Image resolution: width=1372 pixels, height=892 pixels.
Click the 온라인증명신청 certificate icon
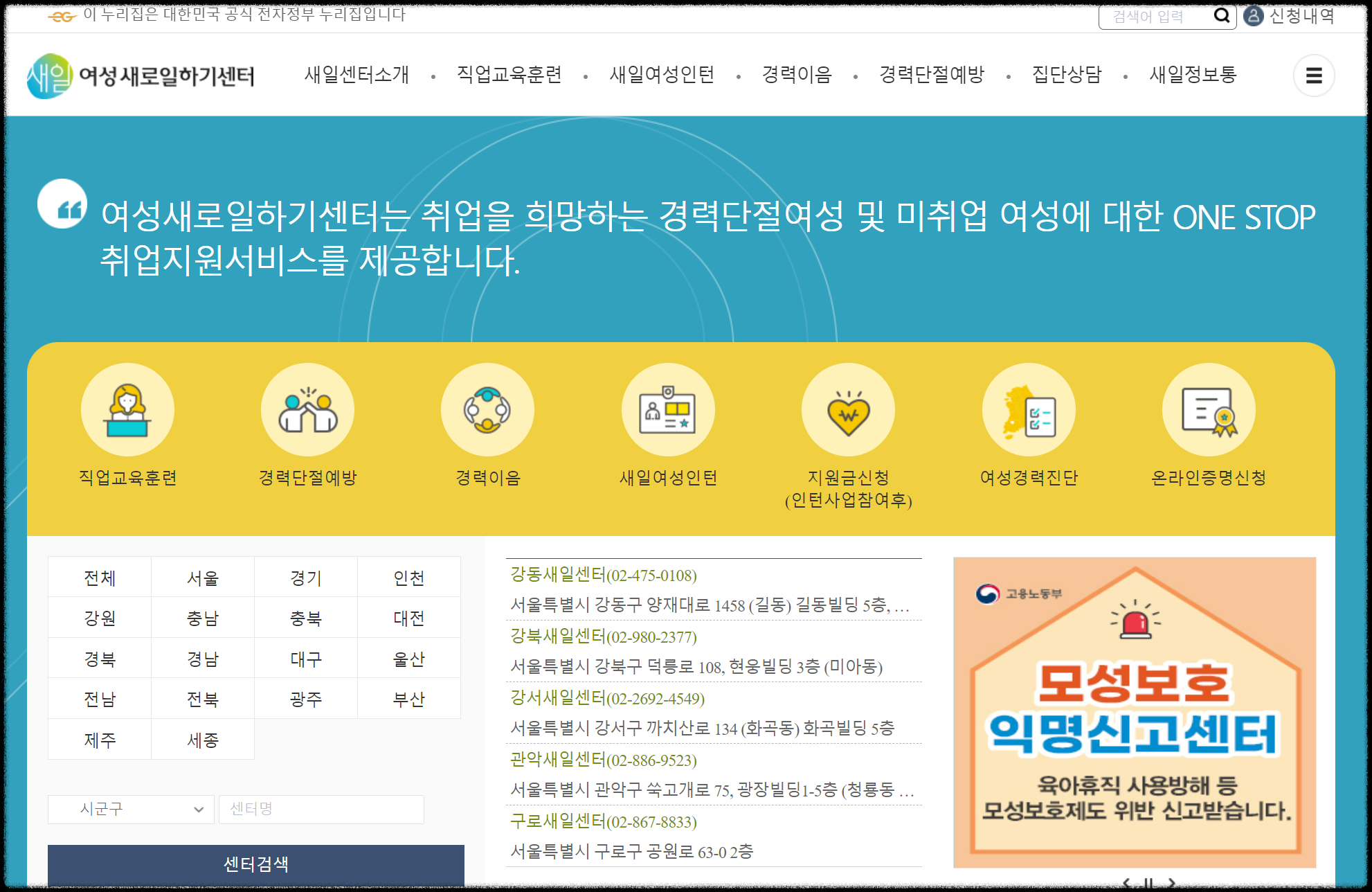coord(1209,410)
